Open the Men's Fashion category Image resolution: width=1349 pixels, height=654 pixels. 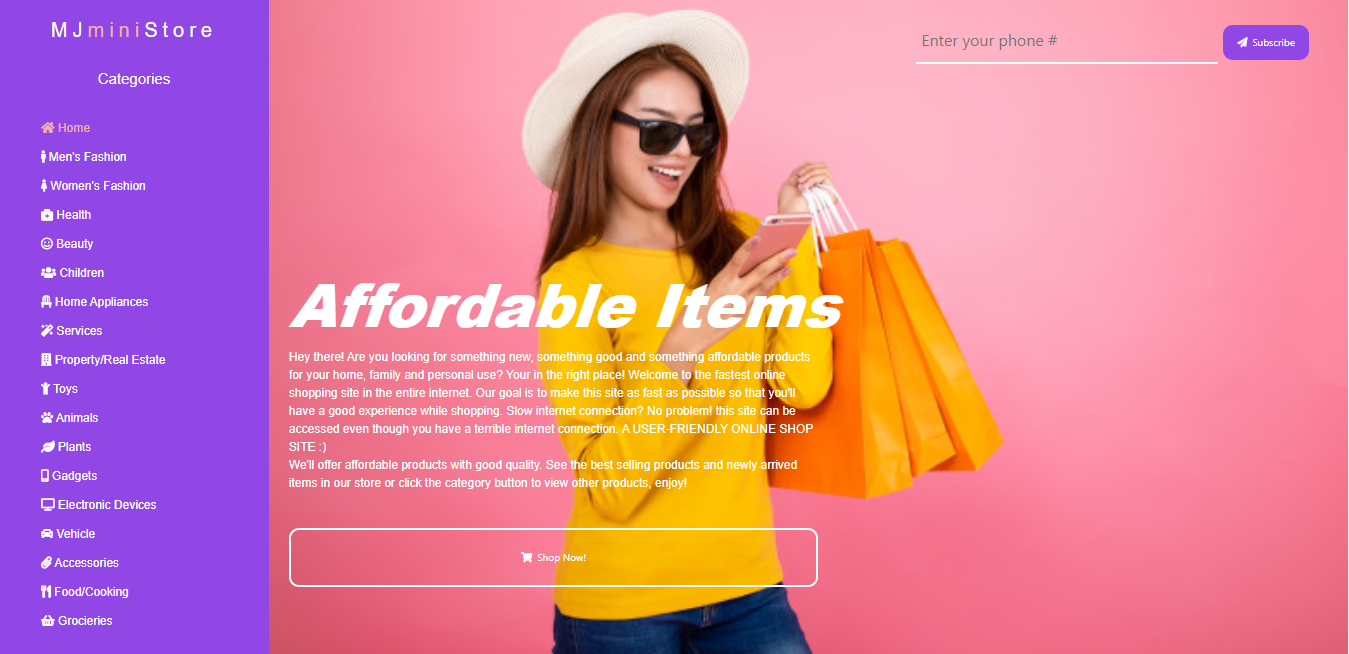[x=84, y=157]
